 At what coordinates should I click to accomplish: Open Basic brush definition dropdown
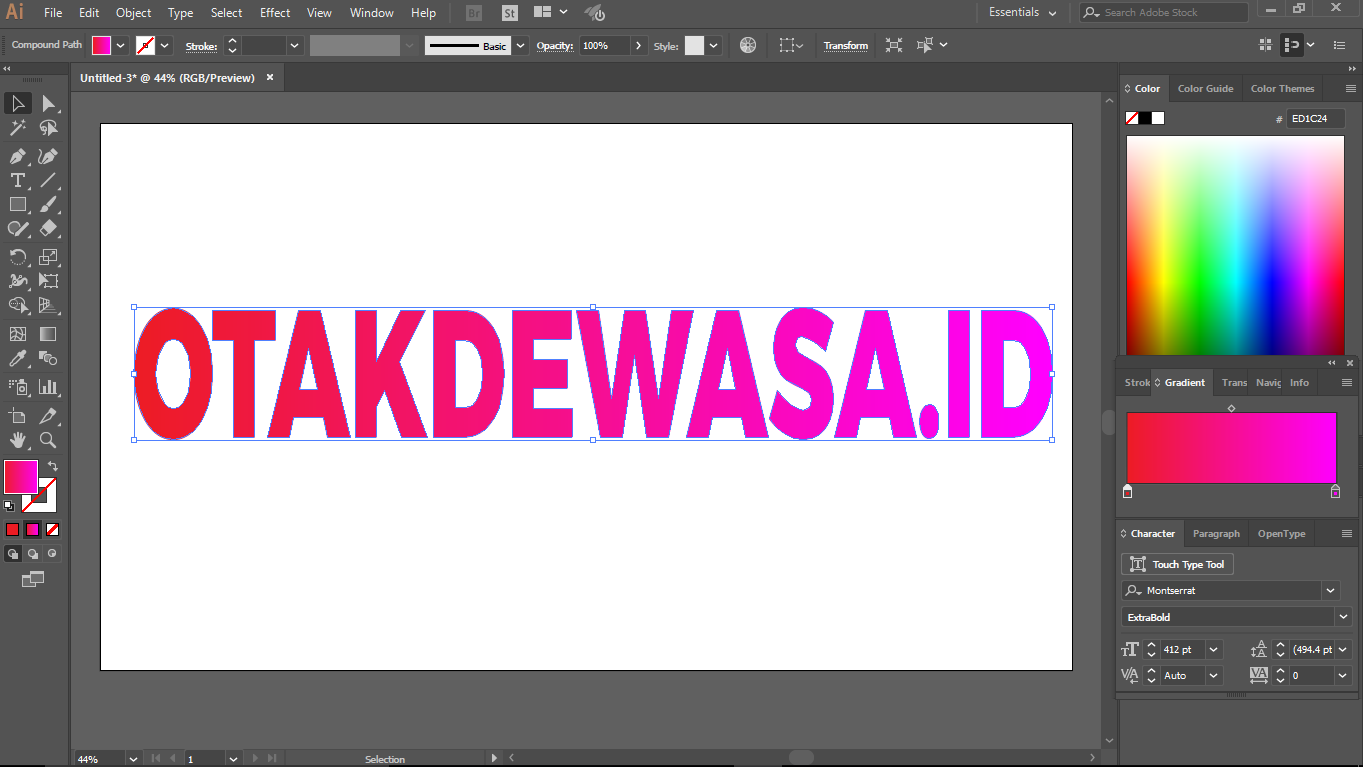[520, 45]
